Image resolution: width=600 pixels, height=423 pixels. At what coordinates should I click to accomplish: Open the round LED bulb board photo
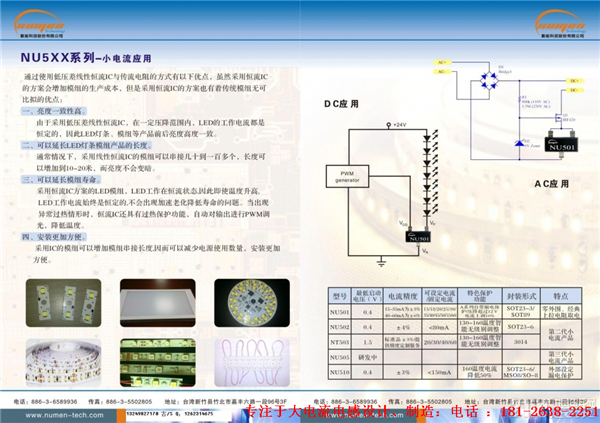(x=252, y=303)
